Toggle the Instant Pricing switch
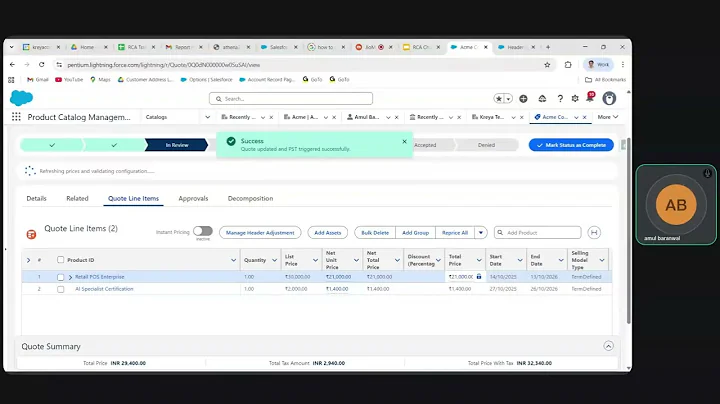This screenshot has width=720, height=404. (x=202, y=231)
